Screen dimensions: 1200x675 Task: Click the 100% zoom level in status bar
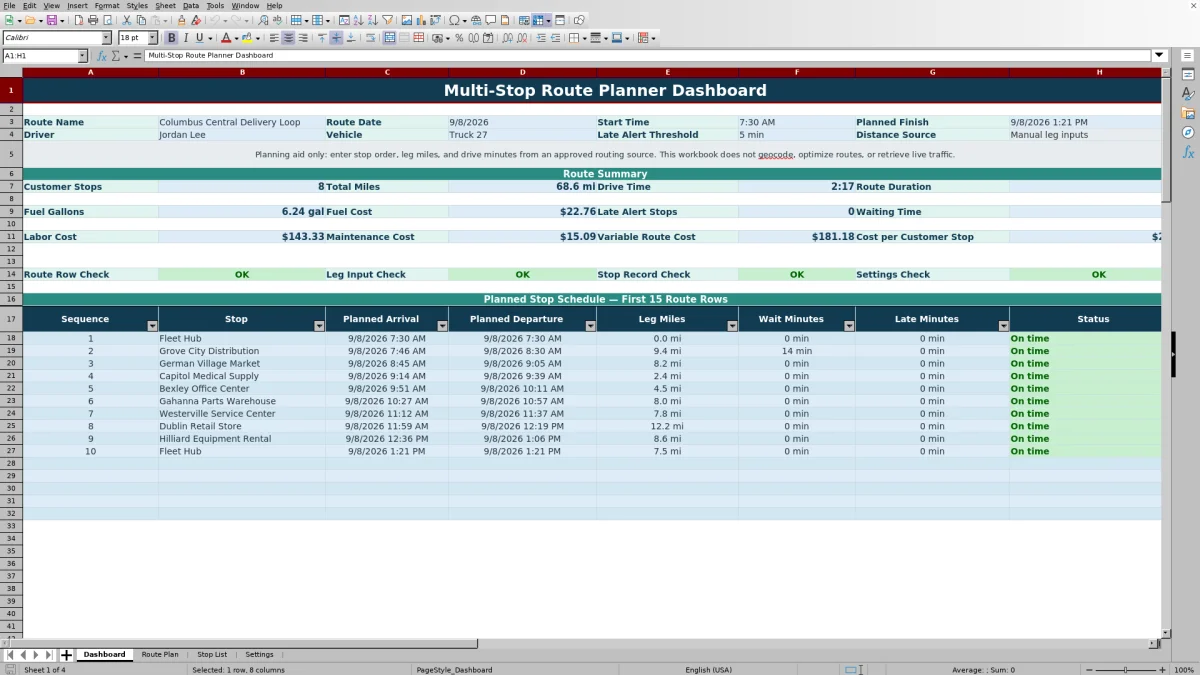[1184, 670]
